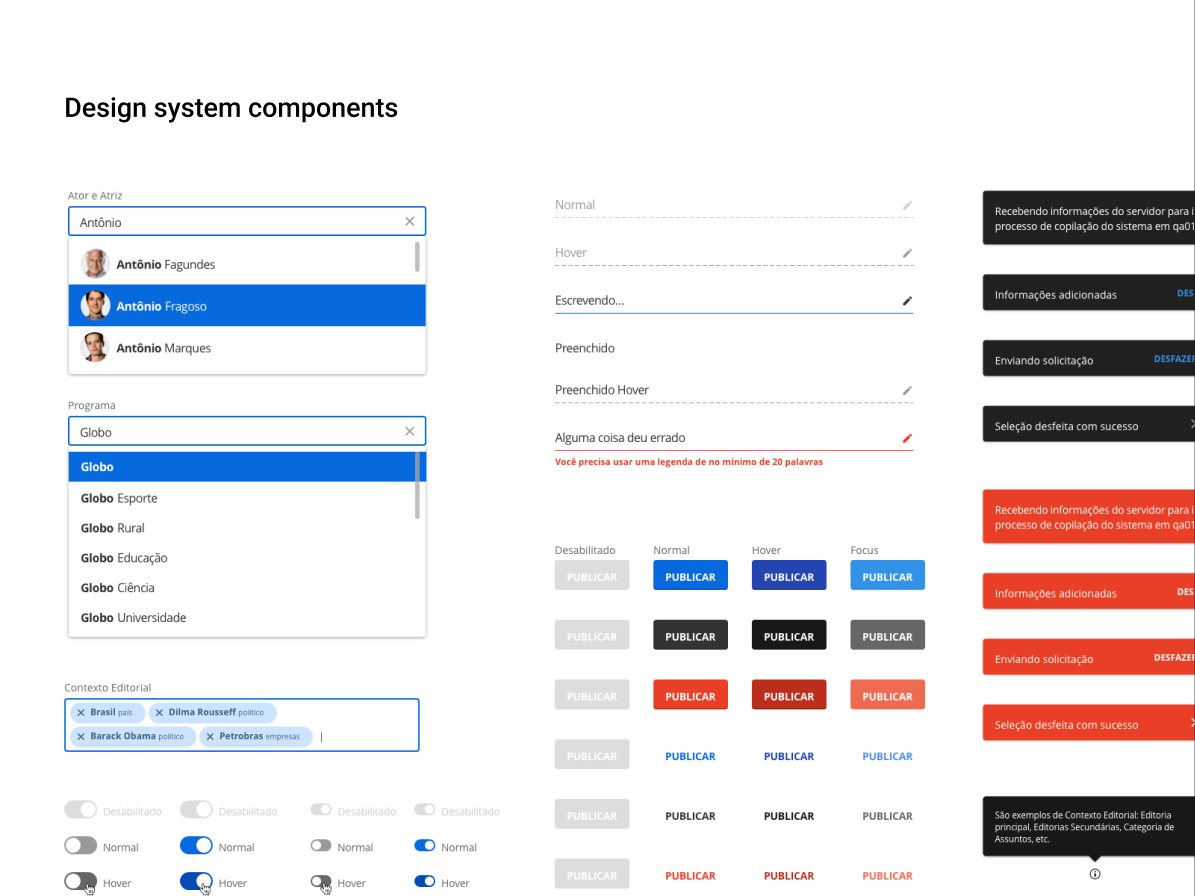Click the red text PUBLICAR link in Focus column

[x=887, y=875]
